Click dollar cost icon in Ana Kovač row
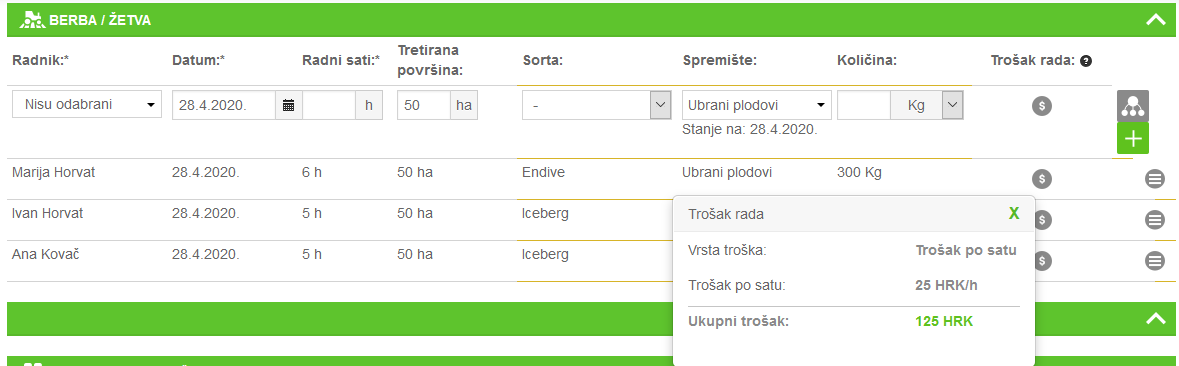Screen dimensions: 1179x366 point(1042,261)
